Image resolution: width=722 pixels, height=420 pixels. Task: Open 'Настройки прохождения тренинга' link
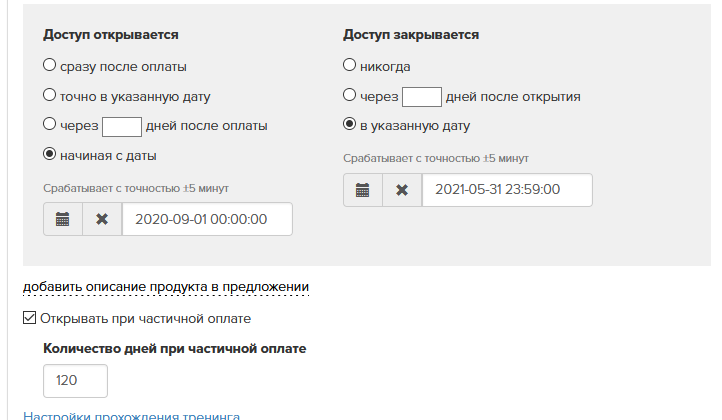[131, 415]
